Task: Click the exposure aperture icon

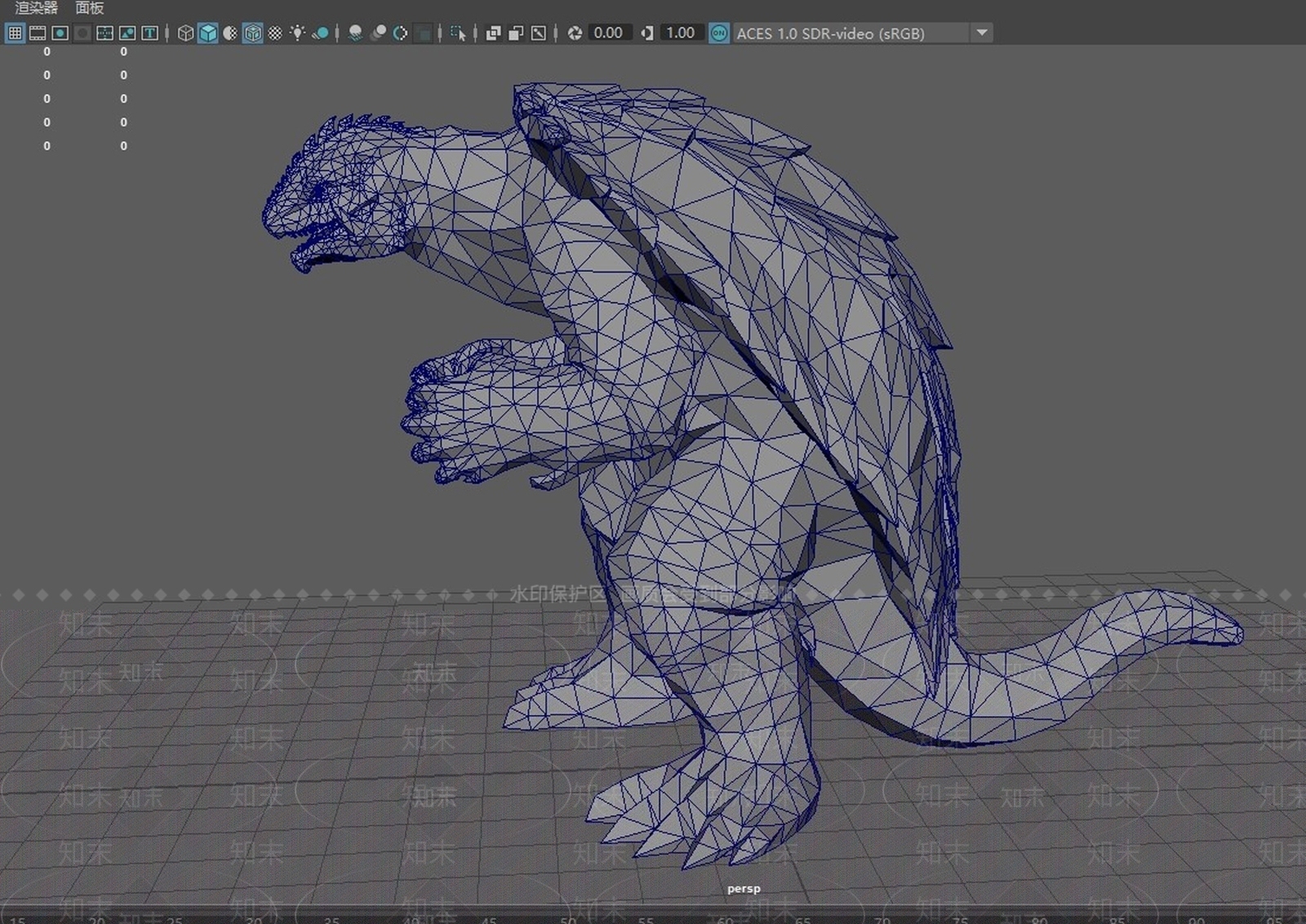Action: pos(575,33)
